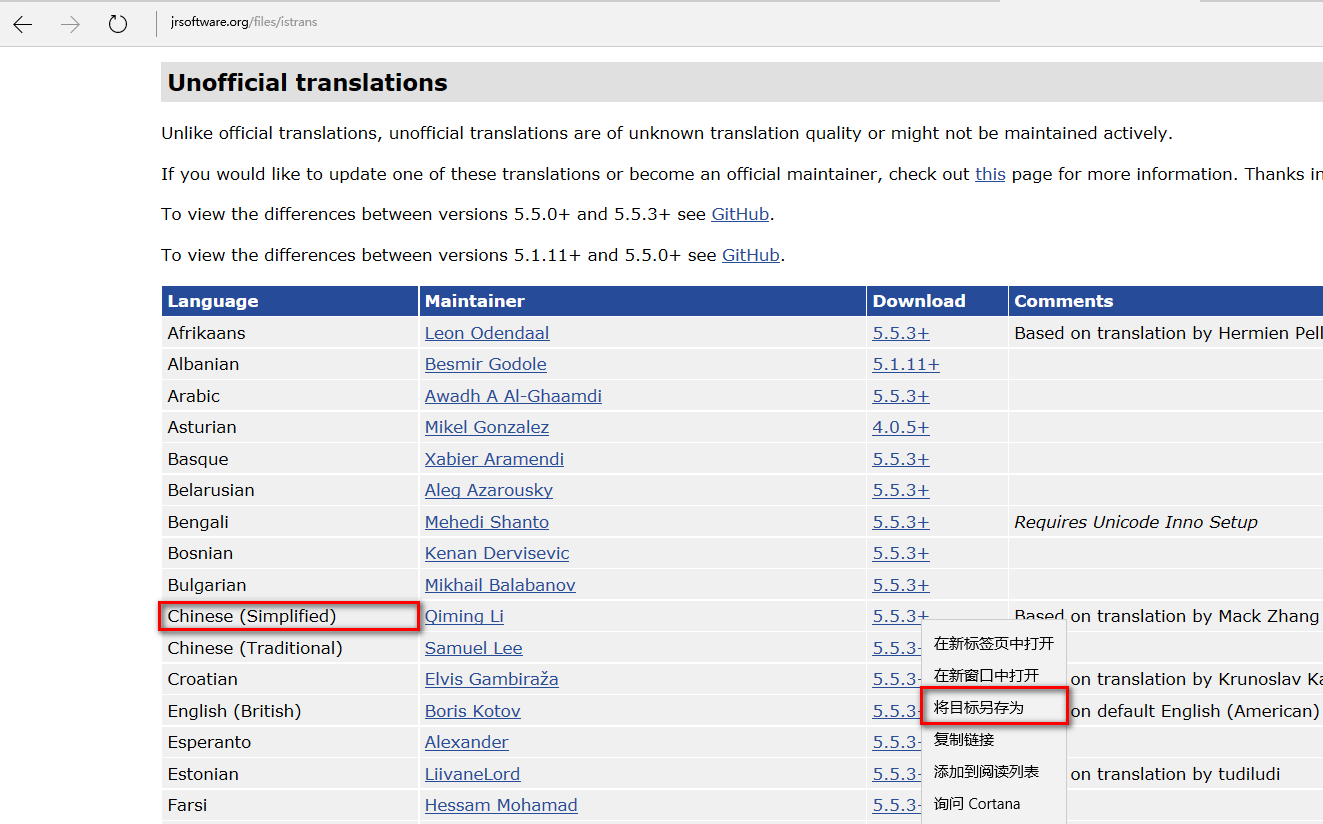Screen dimensions: 1323x824
Task: Choose '将目标另存为' from context menu
Action: (x=978, y=707)
